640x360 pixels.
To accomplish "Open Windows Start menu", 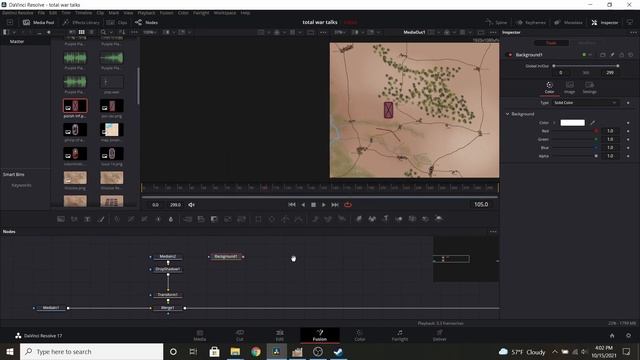I will coord(10,351).
